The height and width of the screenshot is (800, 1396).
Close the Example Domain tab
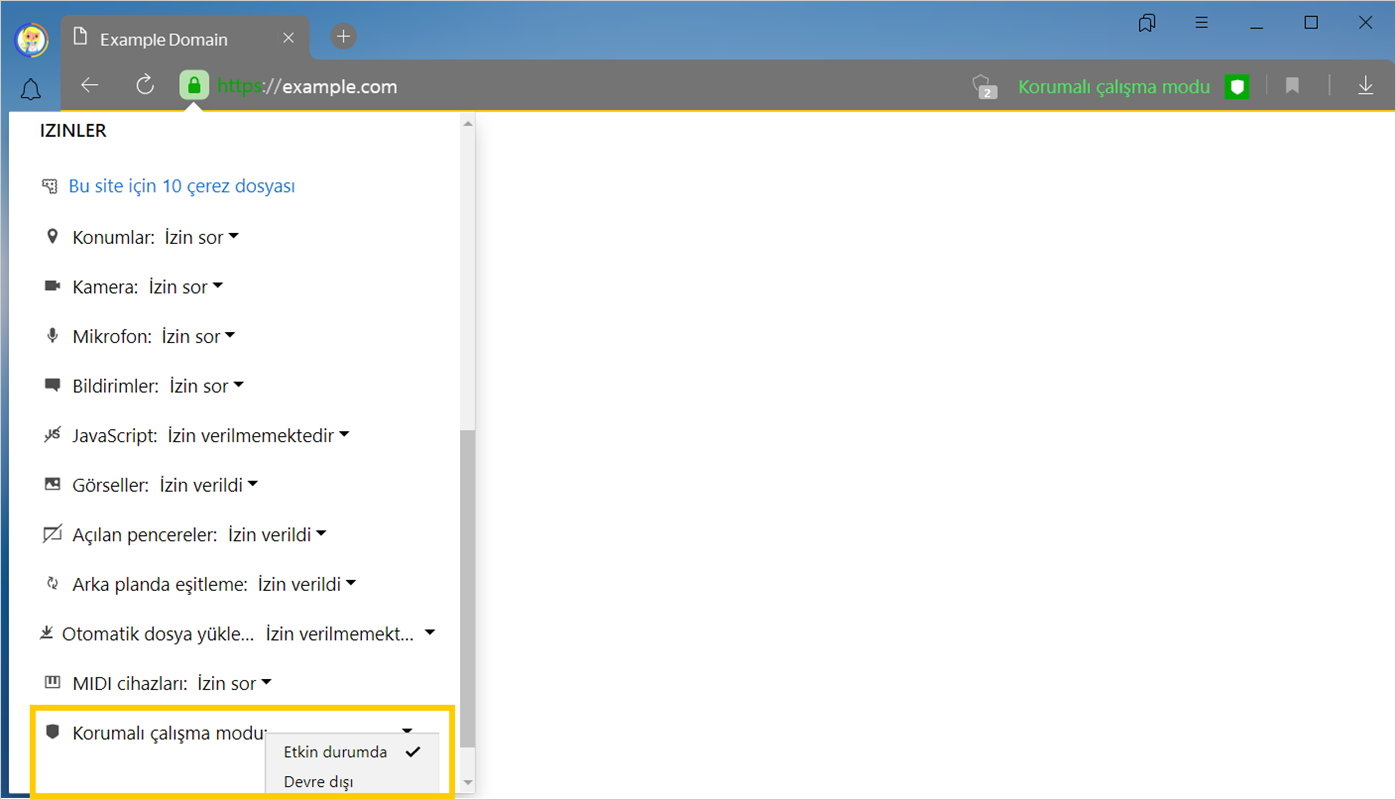coord(288,38)
